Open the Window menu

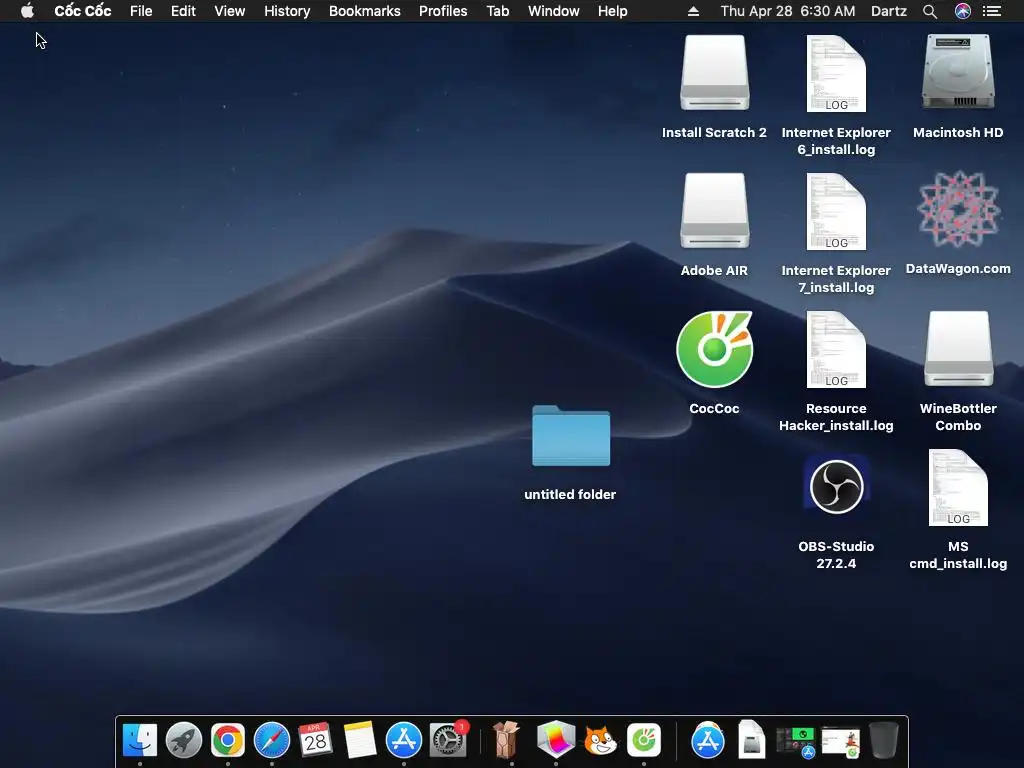(554, 11)
